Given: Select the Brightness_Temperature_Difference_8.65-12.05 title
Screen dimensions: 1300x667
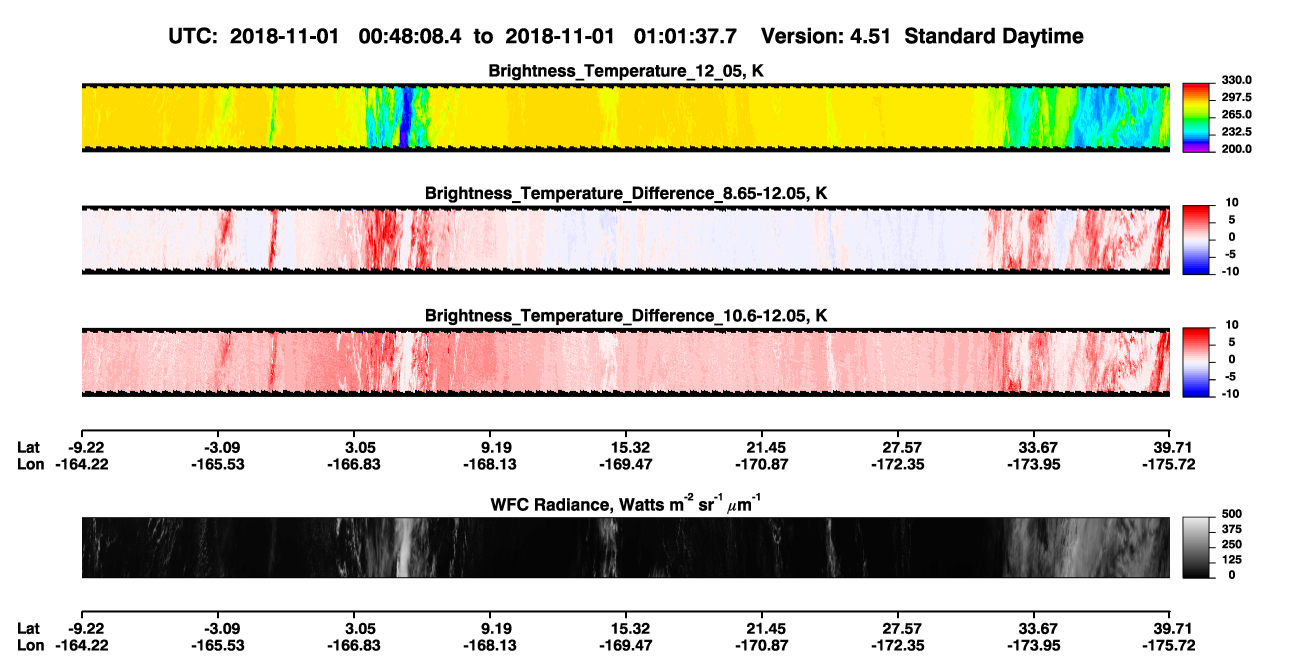Looking at the screenshot, I should (625, 193).
